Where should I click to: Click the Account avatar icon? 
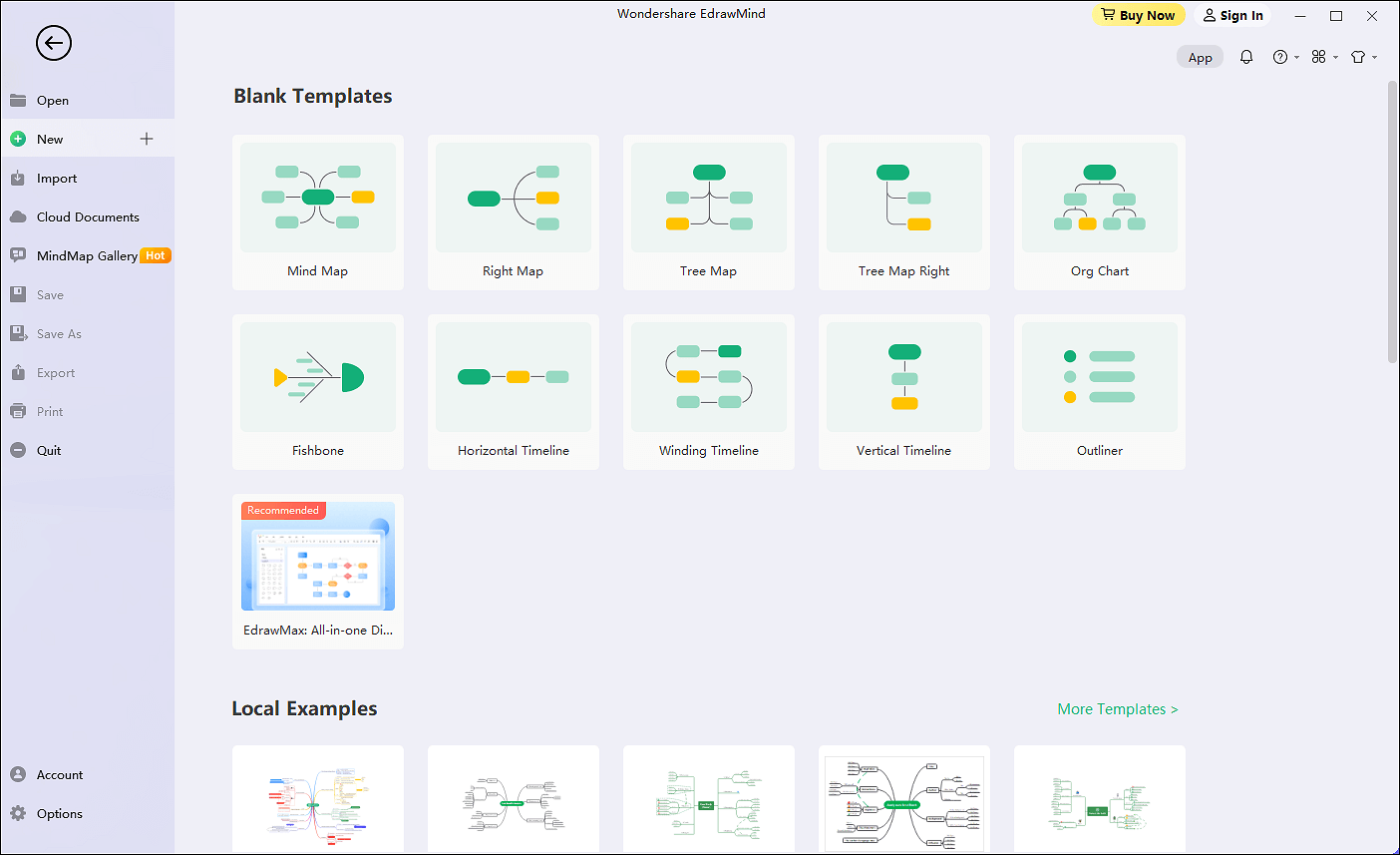18,774
